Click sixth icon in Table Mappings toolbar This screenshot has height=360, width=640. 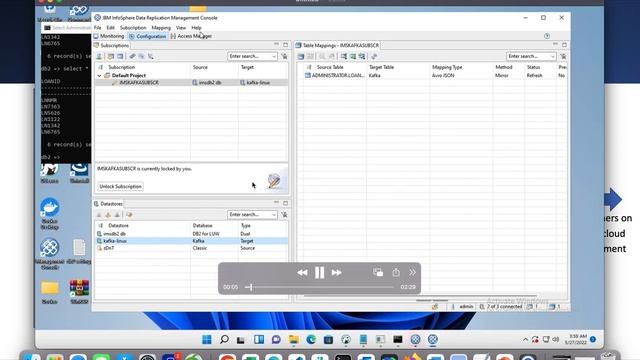pyautogui.click(x=353, y=56)
